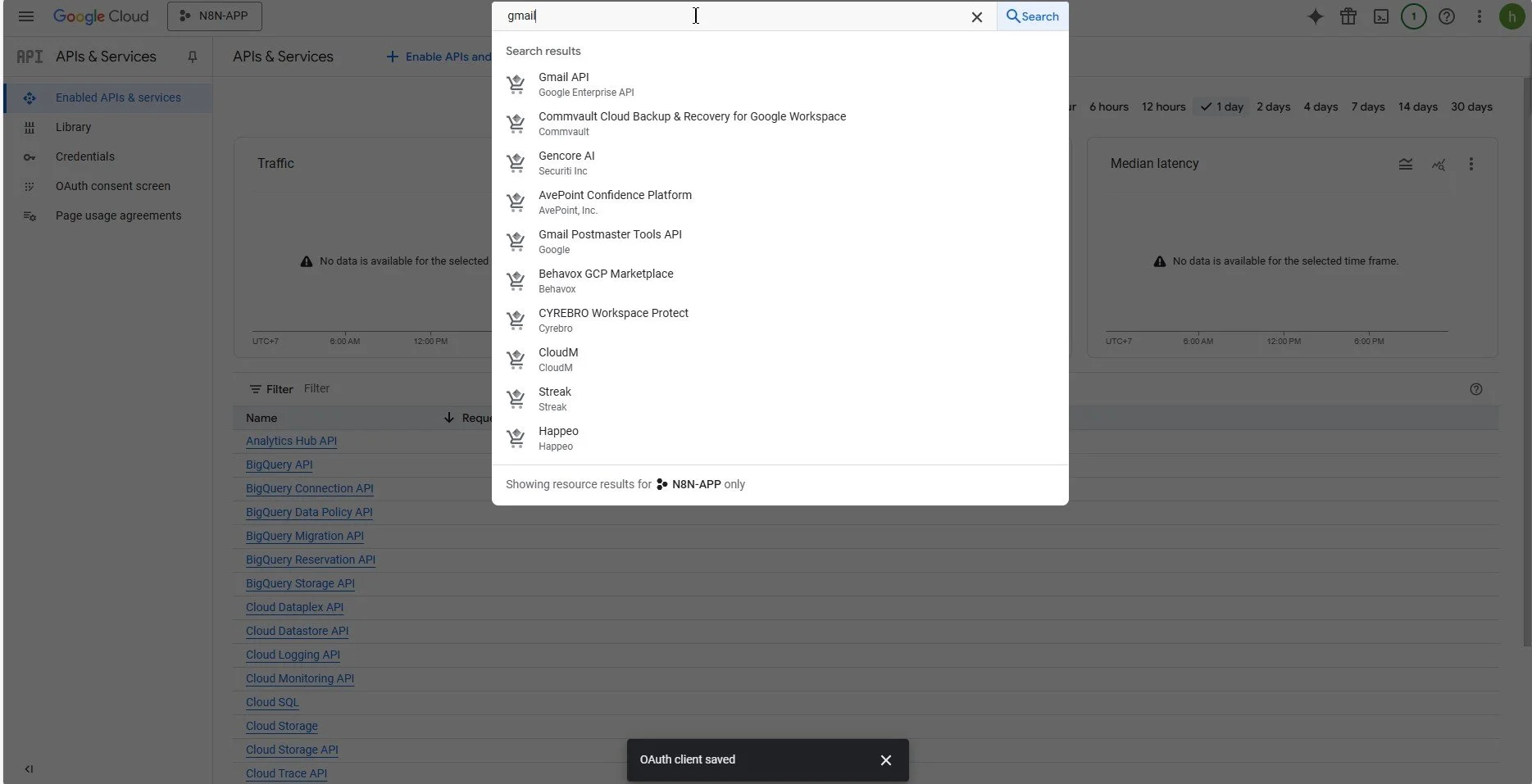The height and width of the screenshot is (784, 1532).
Task: Collapse the sidebar using bottom arrow
Action: (29, 768)
